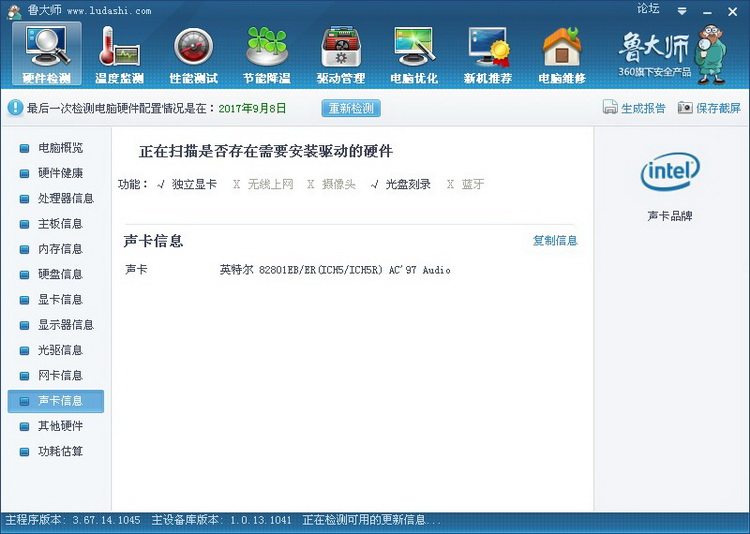
Task: Click 主设备库版本 1.0.13.1041 in status bar
Action: (221, 520)
